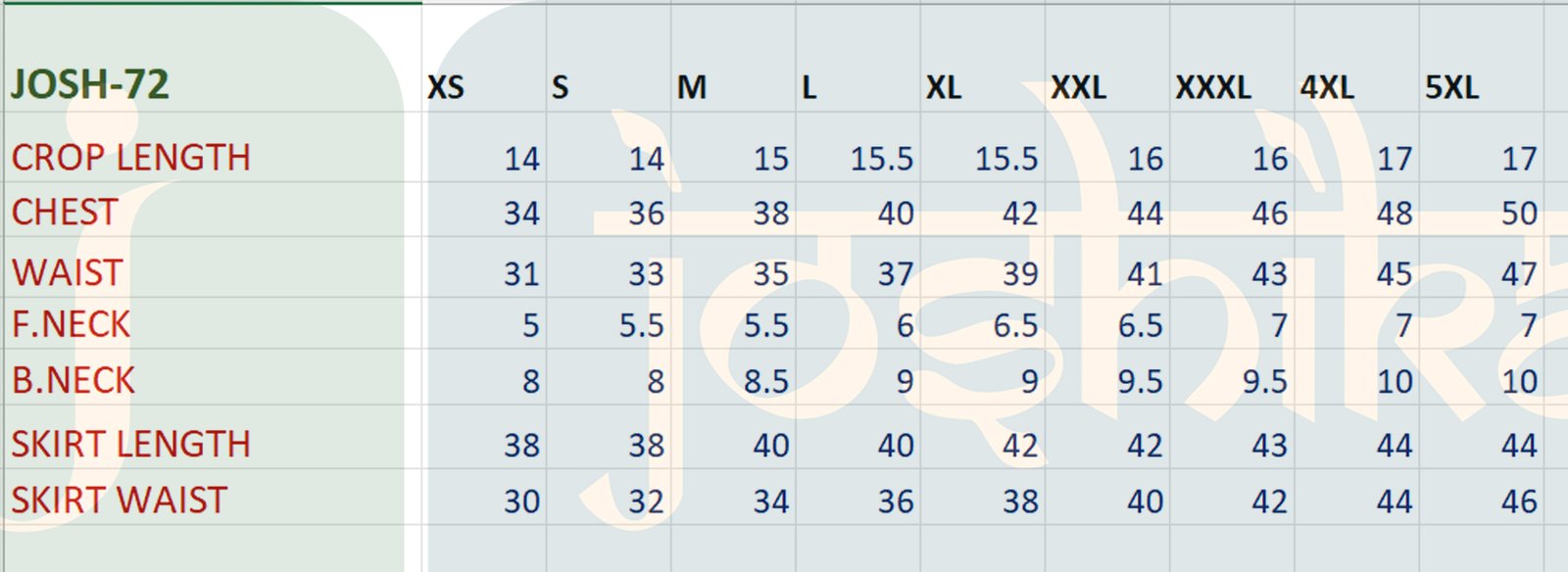Screen dimensions: 1568x572
Task: Click the CHEST row label cell
Action: [x=65, y=213]
